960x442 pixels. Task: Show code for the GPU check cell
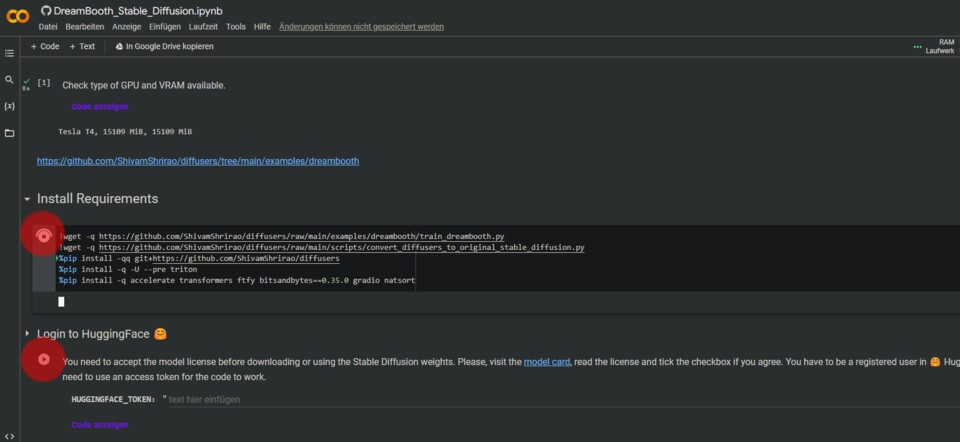coord(99,106)
